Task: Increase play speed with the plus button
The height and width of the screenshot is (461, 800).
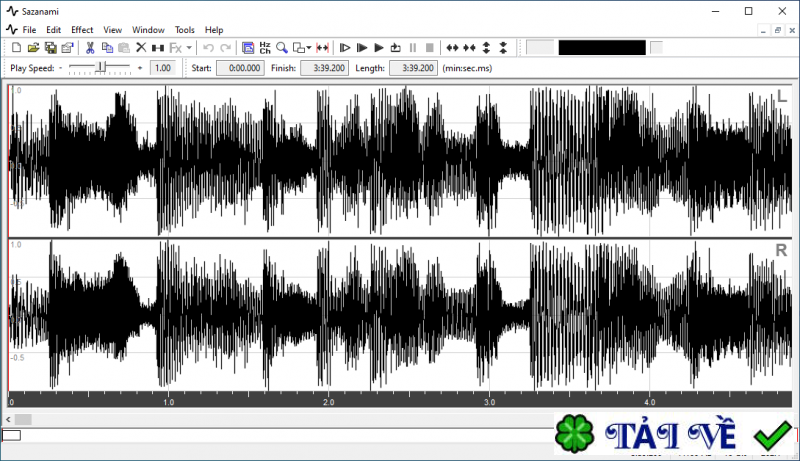Action: point(140,68)
